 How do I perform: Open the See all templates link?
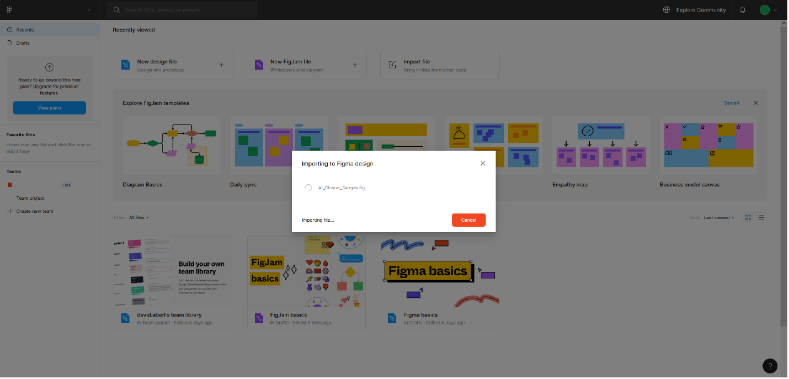point(731,103)
